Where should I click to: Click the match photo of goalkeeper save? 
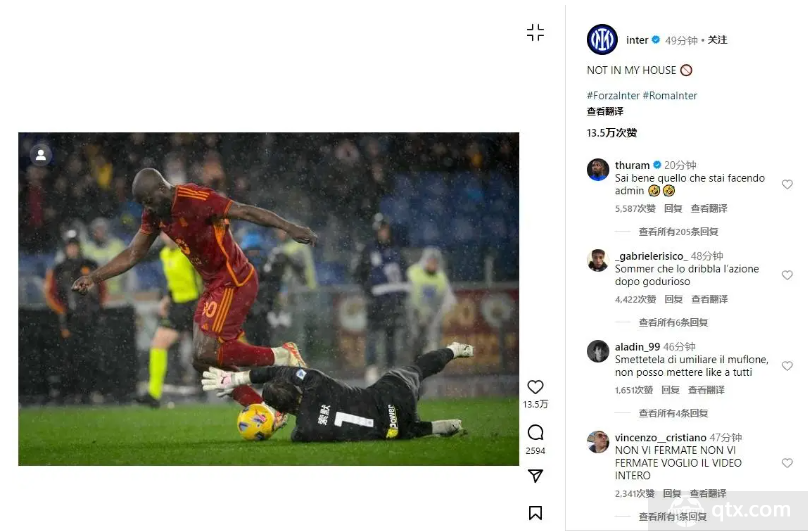268,299
